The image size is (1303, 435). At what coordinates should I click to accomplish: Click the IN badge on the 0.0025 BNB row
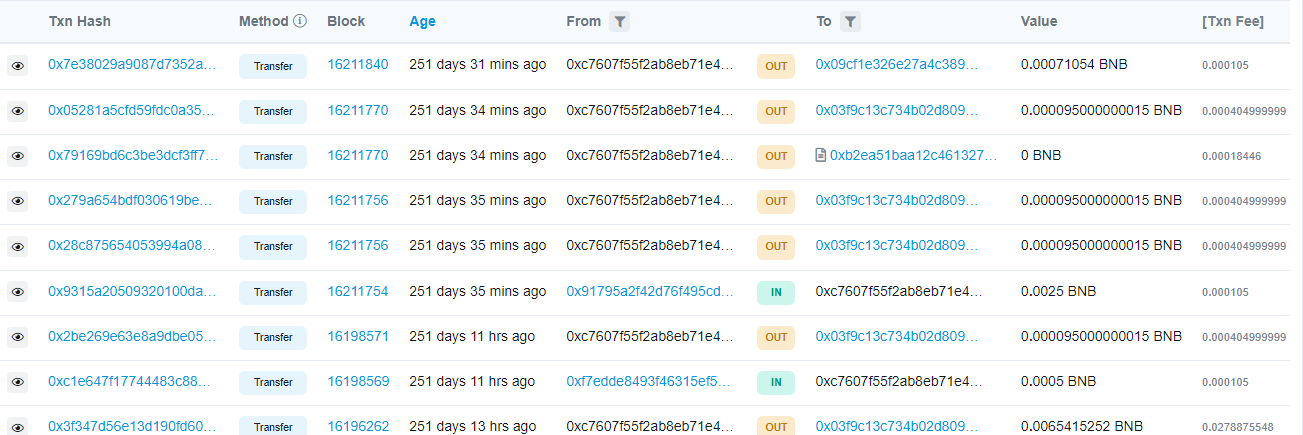[x=776, y=292]
